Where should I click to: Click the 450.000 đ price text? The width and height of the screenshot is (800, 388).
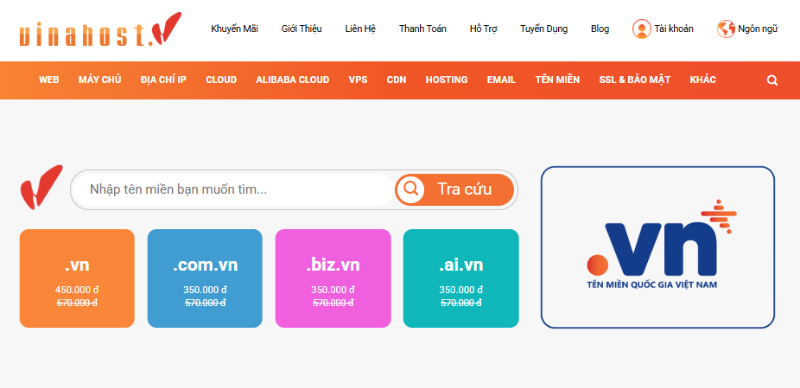(77, 290)
